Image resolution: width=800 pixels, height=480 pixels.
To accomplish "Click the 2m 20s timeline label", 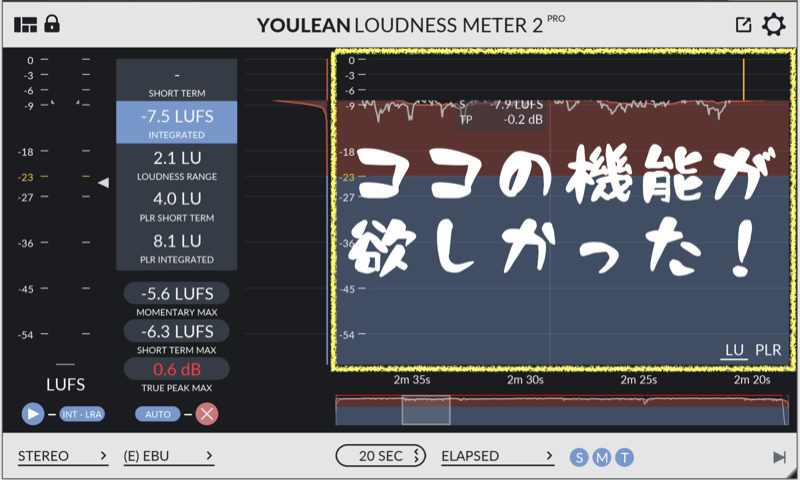I will 752,380.
